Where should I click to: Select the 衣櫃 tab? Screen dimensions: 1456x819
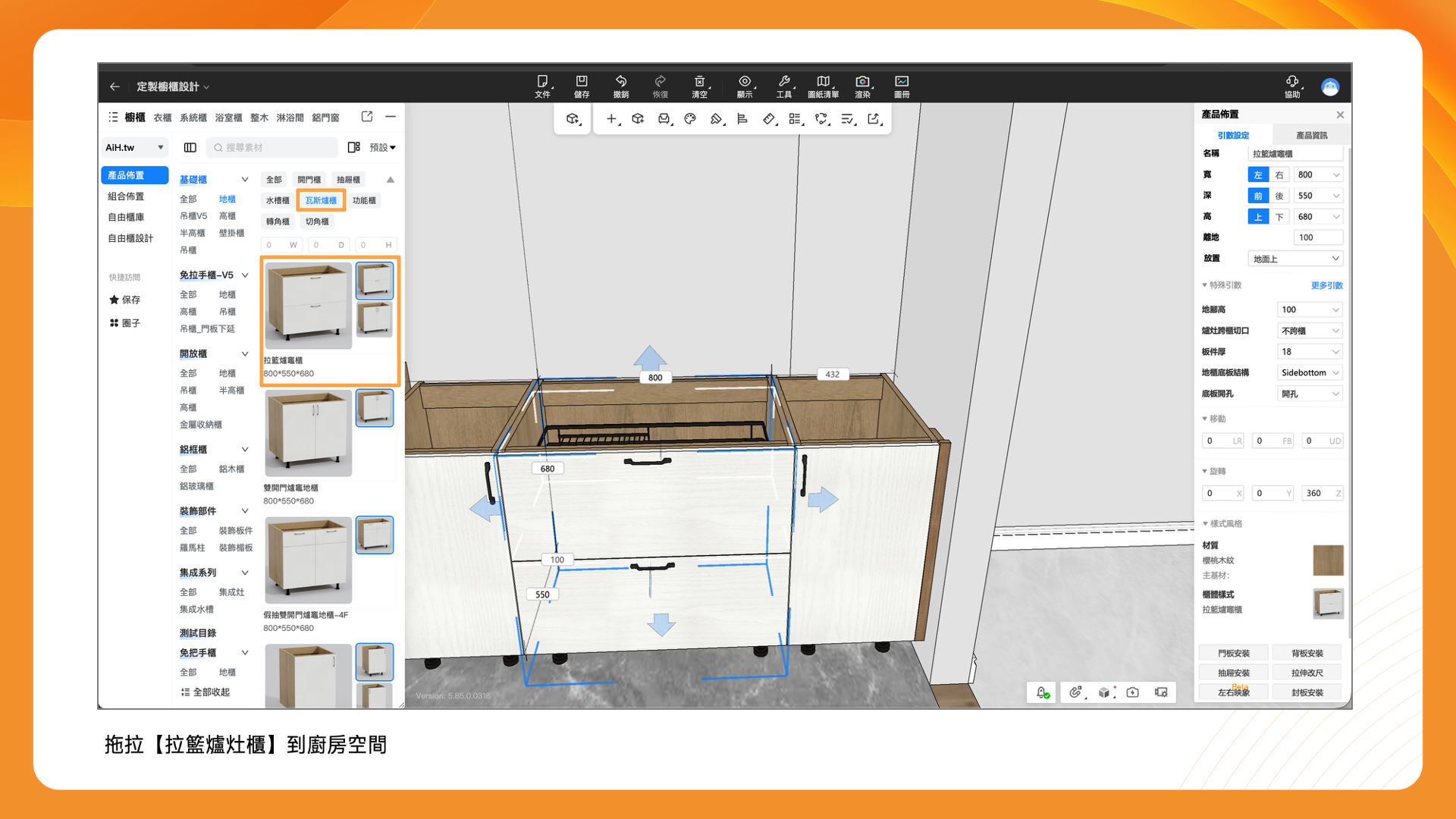[x=162, y=118]
